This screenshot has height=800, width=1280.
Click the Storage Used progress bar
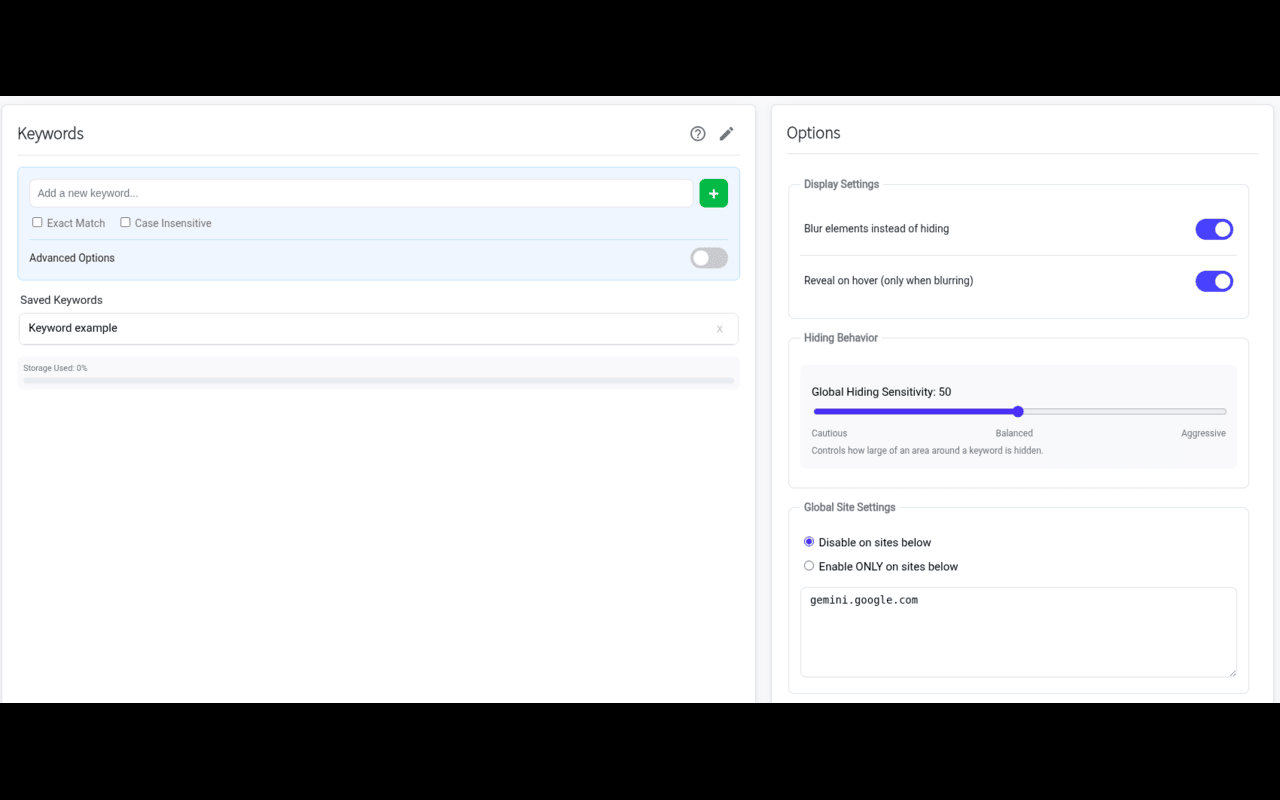click(x=378, y=381)
